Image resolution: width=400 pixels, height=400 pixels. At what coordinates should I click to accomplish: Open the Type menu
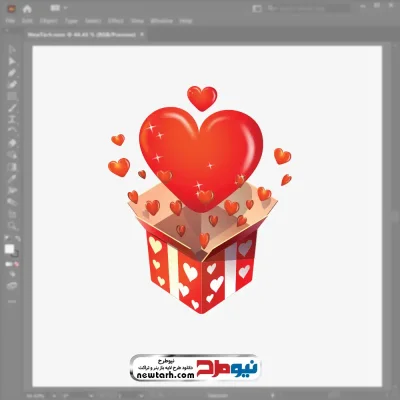71,21
